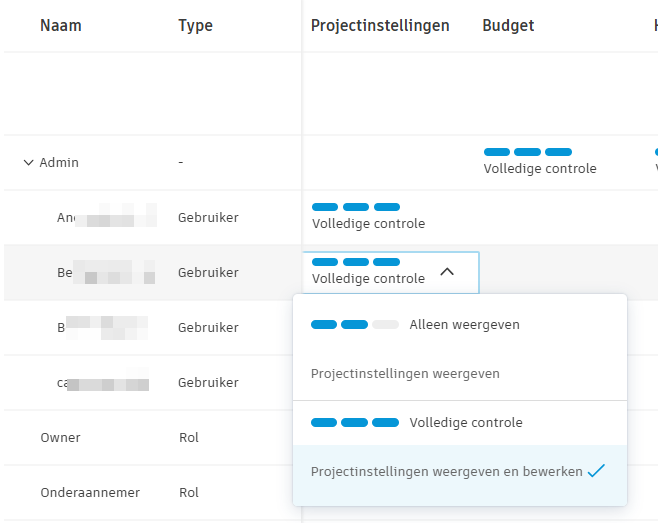Click Admin's Budget permission level bars
The image size is (658, 523).
point(528,152)
